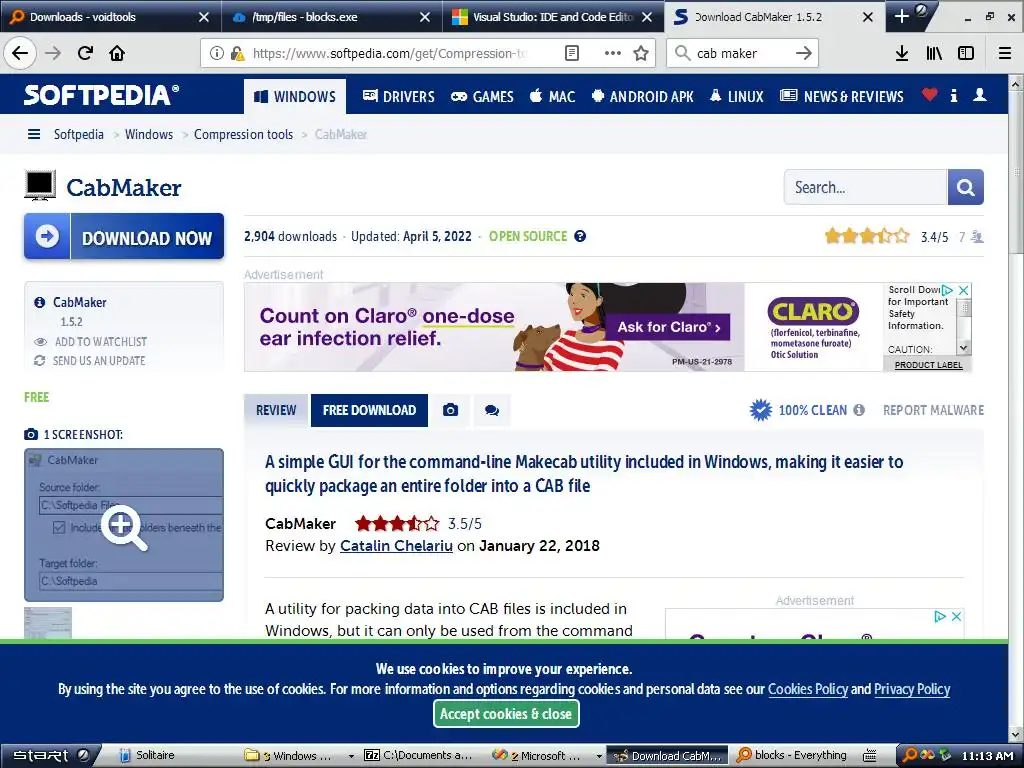This screenshot has height=768, width=1024.
Task: Bookmark this page with the star icon
Action: (641, 53)
